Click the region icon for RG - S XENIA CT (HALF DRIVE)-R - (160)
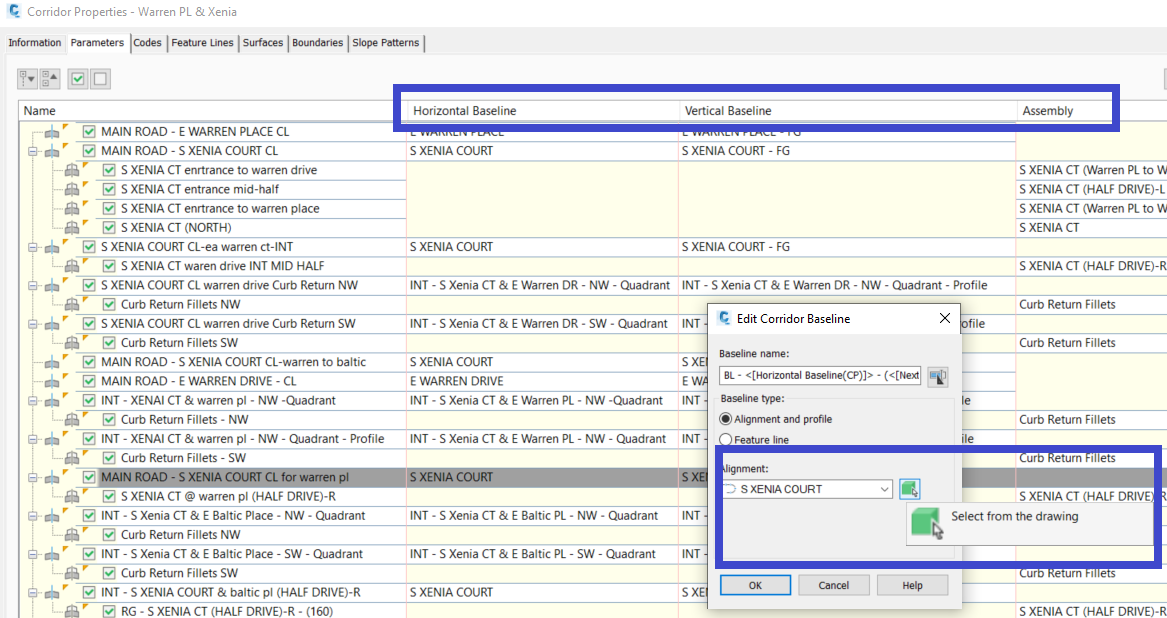This screenshot has width=1167, height=618. [72, 612]
